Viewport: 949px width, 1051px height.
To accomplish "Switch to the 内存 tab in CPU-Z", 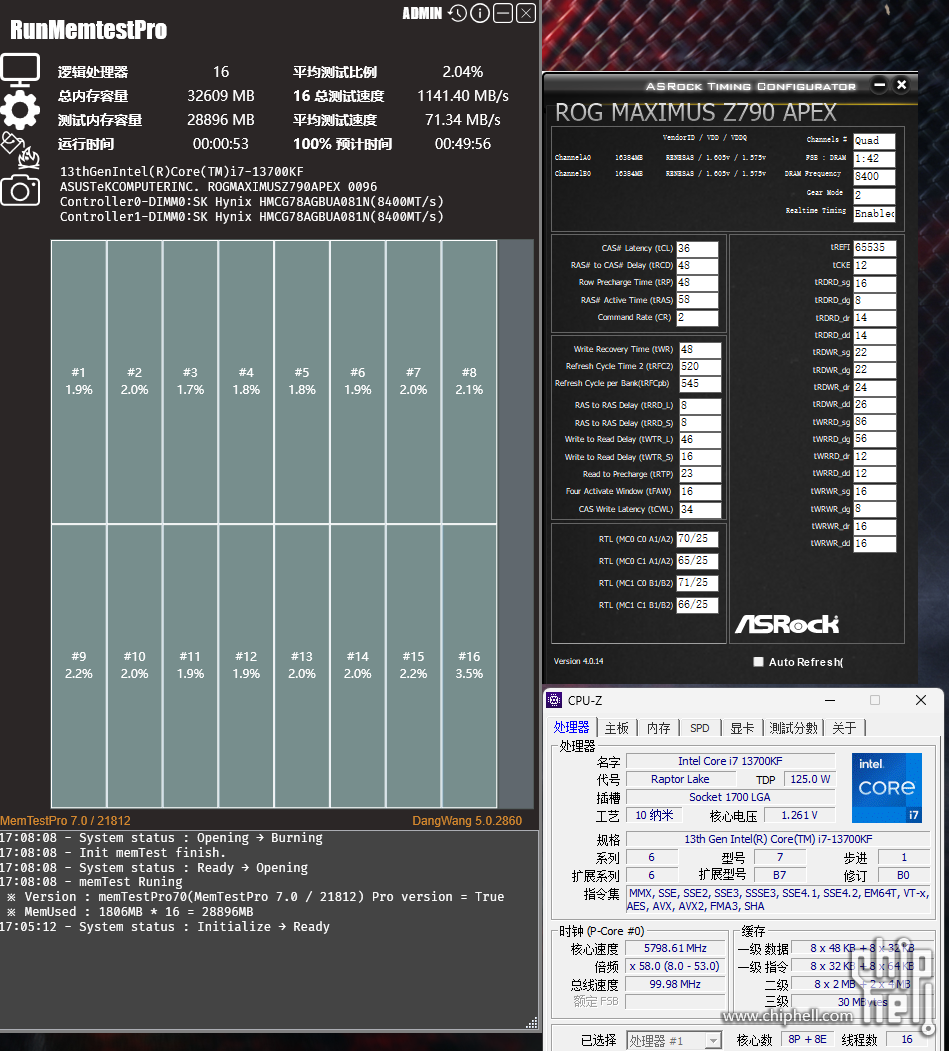I will pos(658,728).
